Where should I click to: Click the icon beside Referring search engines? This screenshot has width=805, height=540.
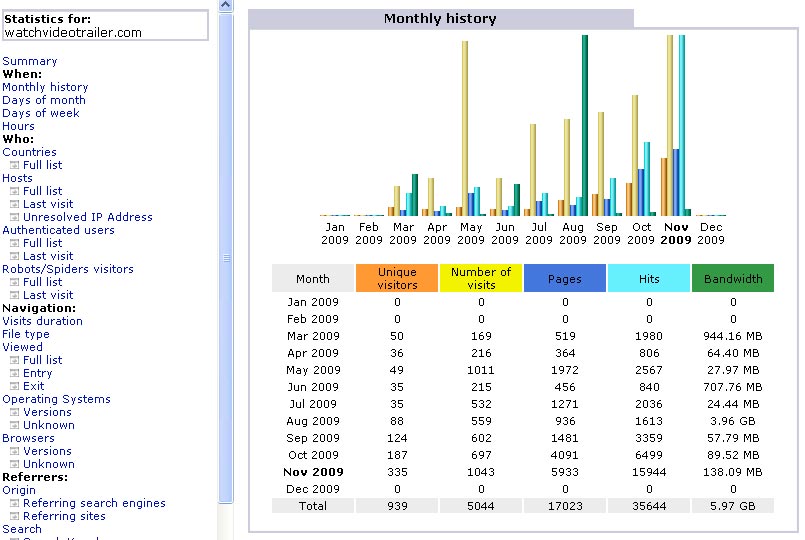click(x=15, y=504)
